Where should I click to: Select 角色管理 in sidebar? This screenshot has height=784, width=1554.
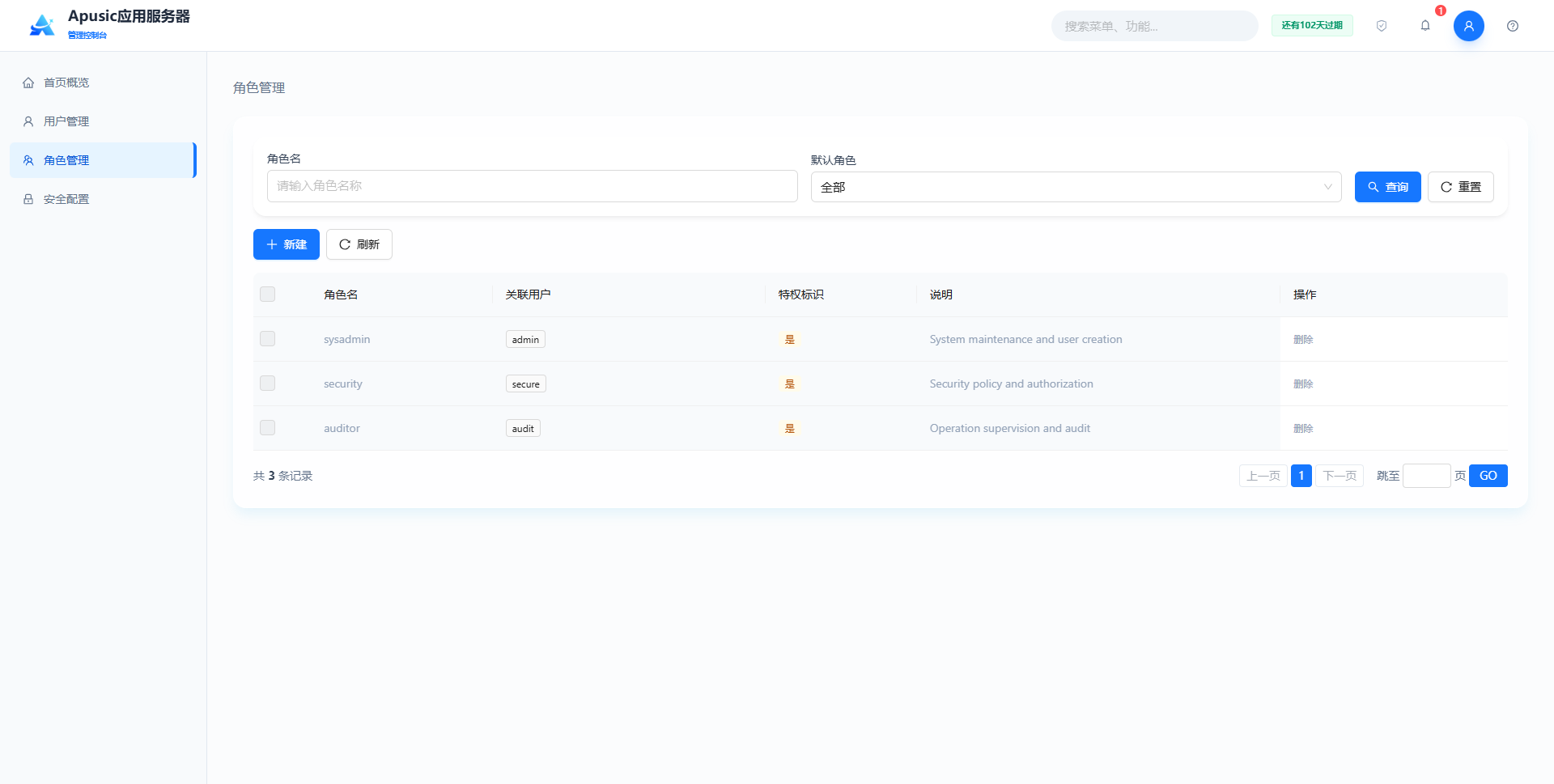coord(104,160)
